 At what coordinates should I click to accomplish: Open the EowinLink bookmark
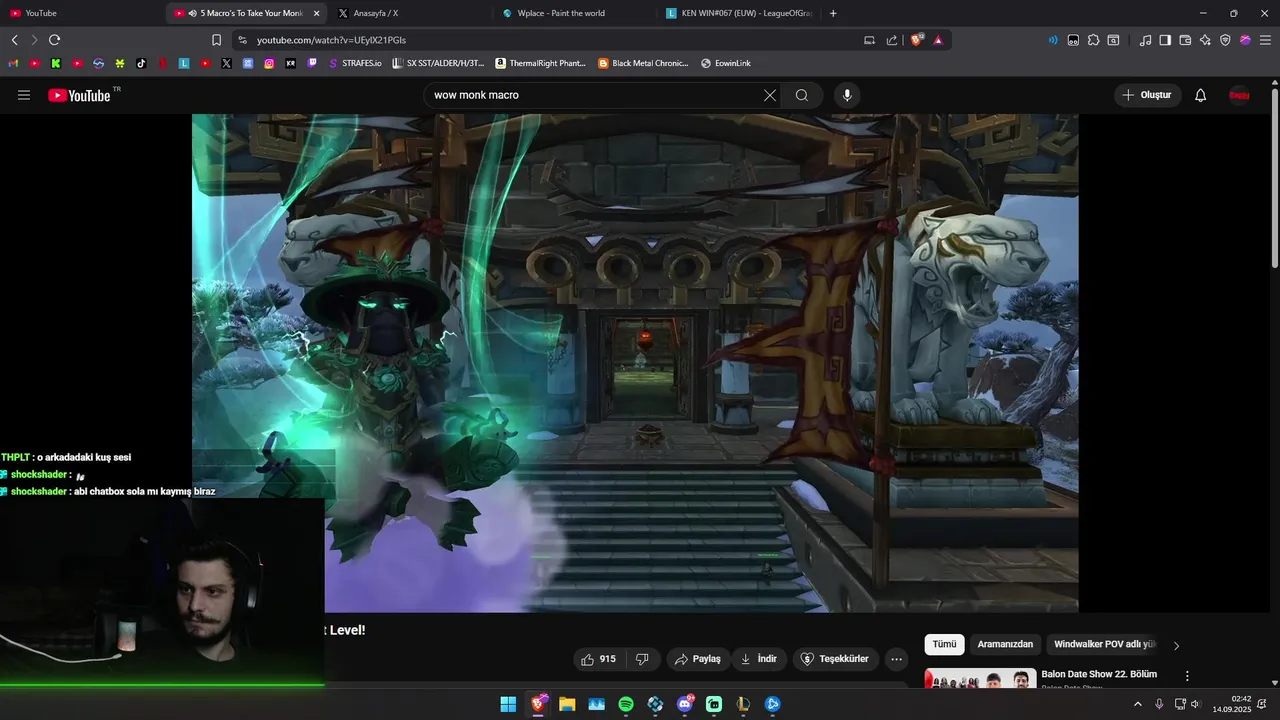726,63
